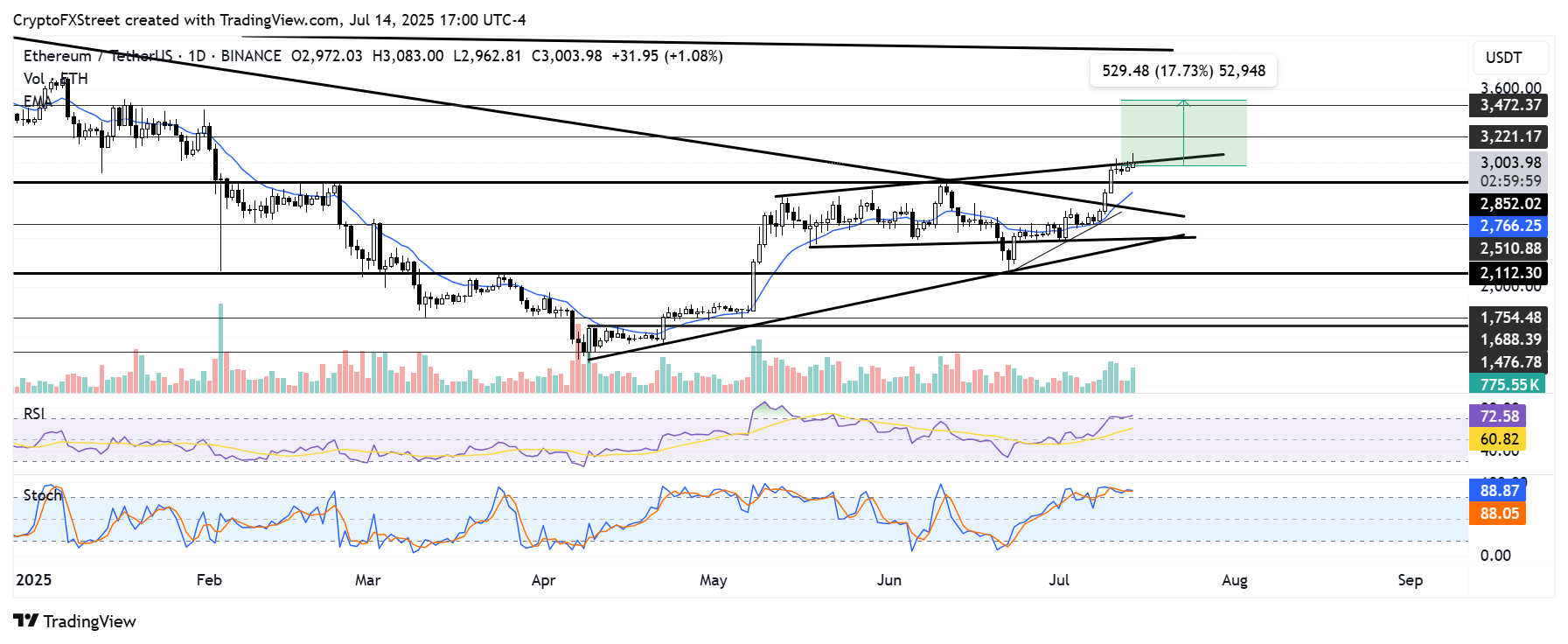Click the TradingView logo icon
This screenshot has height=644, width=1568.
26,621
